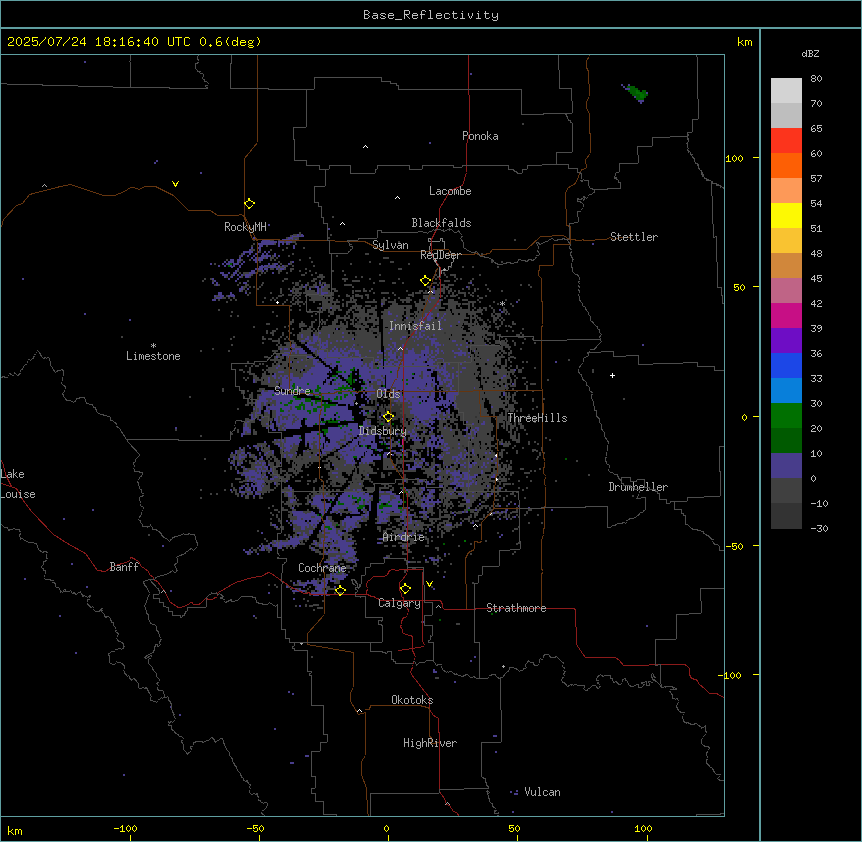Click the Stettler city label
This screenshot has height=842, width=862.
(x=634, y=237)
